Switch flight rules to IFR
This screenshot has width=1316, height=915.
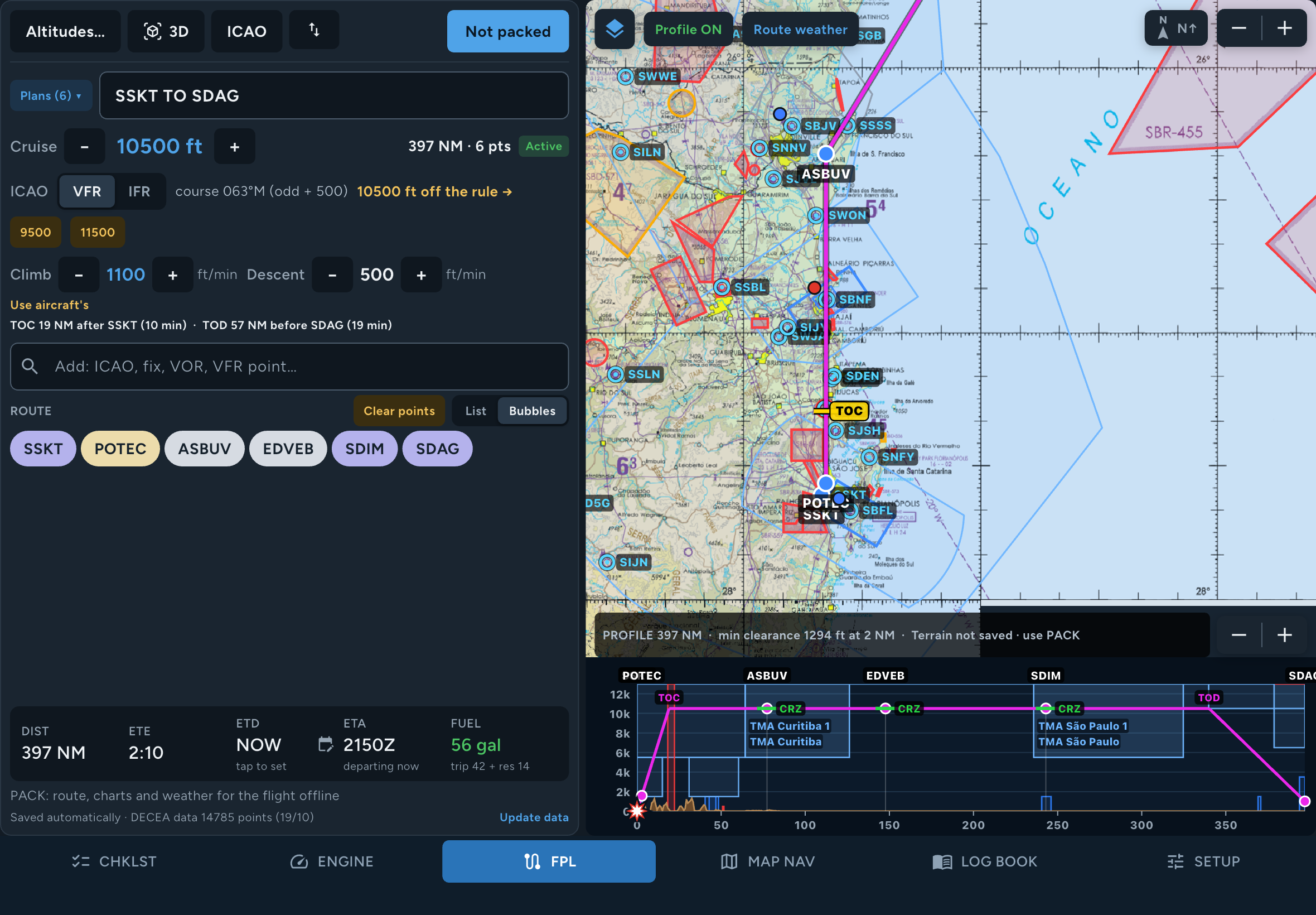[139, 191]
